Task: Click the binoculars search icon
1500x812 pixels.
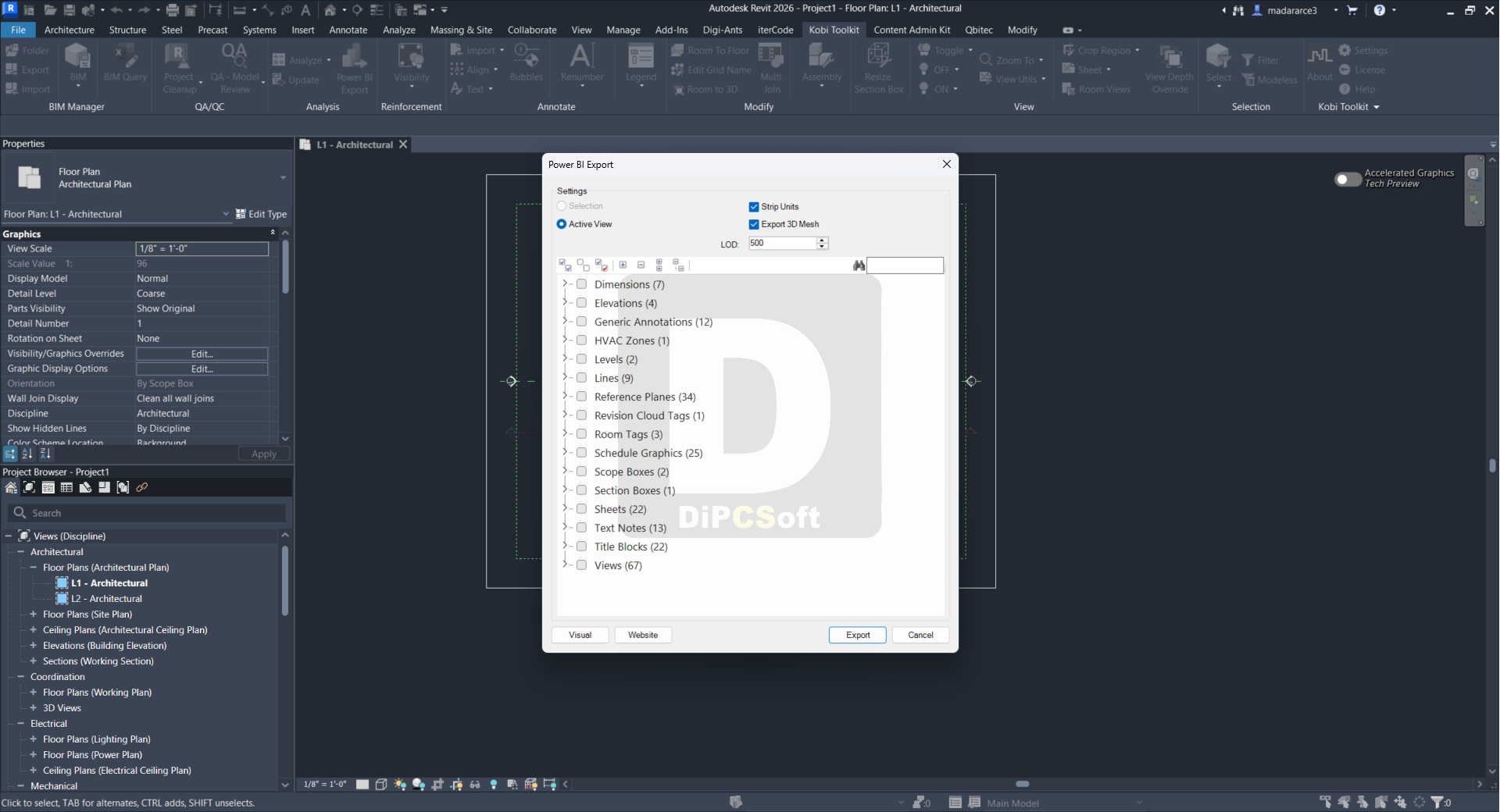Action: coord(859,265)
